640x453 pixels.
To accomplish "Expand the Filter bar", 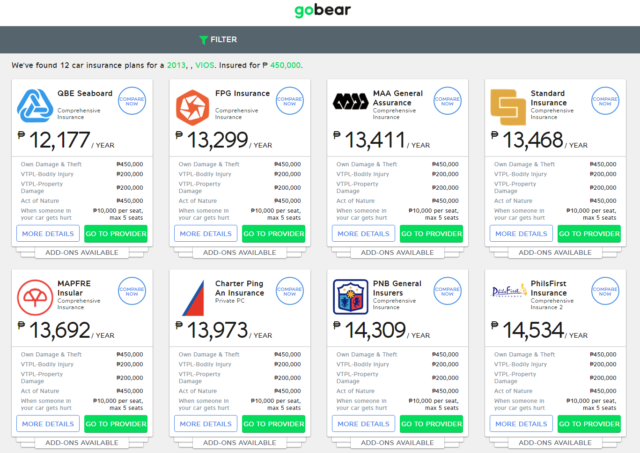I will [x=217, y=39].
